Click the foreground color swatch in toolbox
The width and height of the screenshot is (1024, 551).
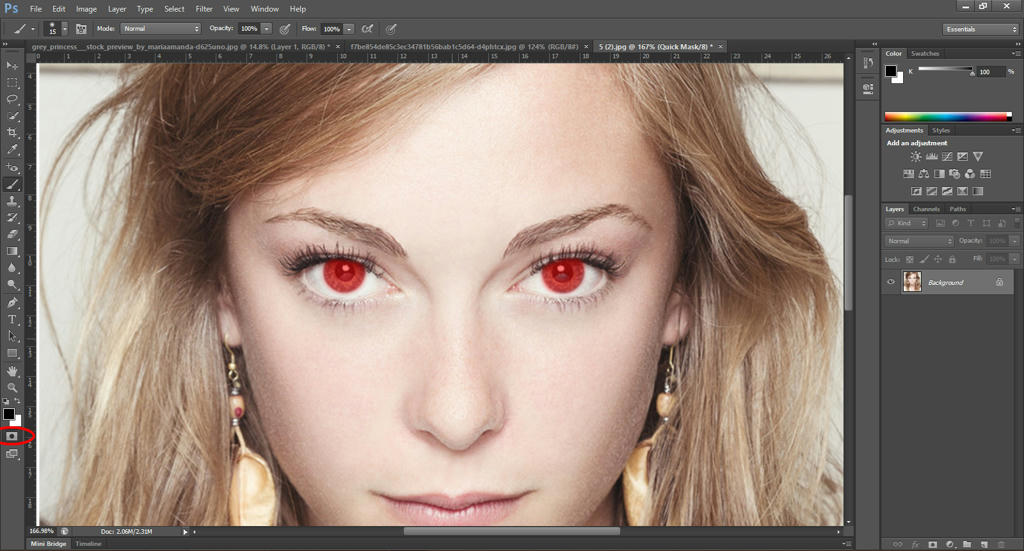[x=8, y=414]
